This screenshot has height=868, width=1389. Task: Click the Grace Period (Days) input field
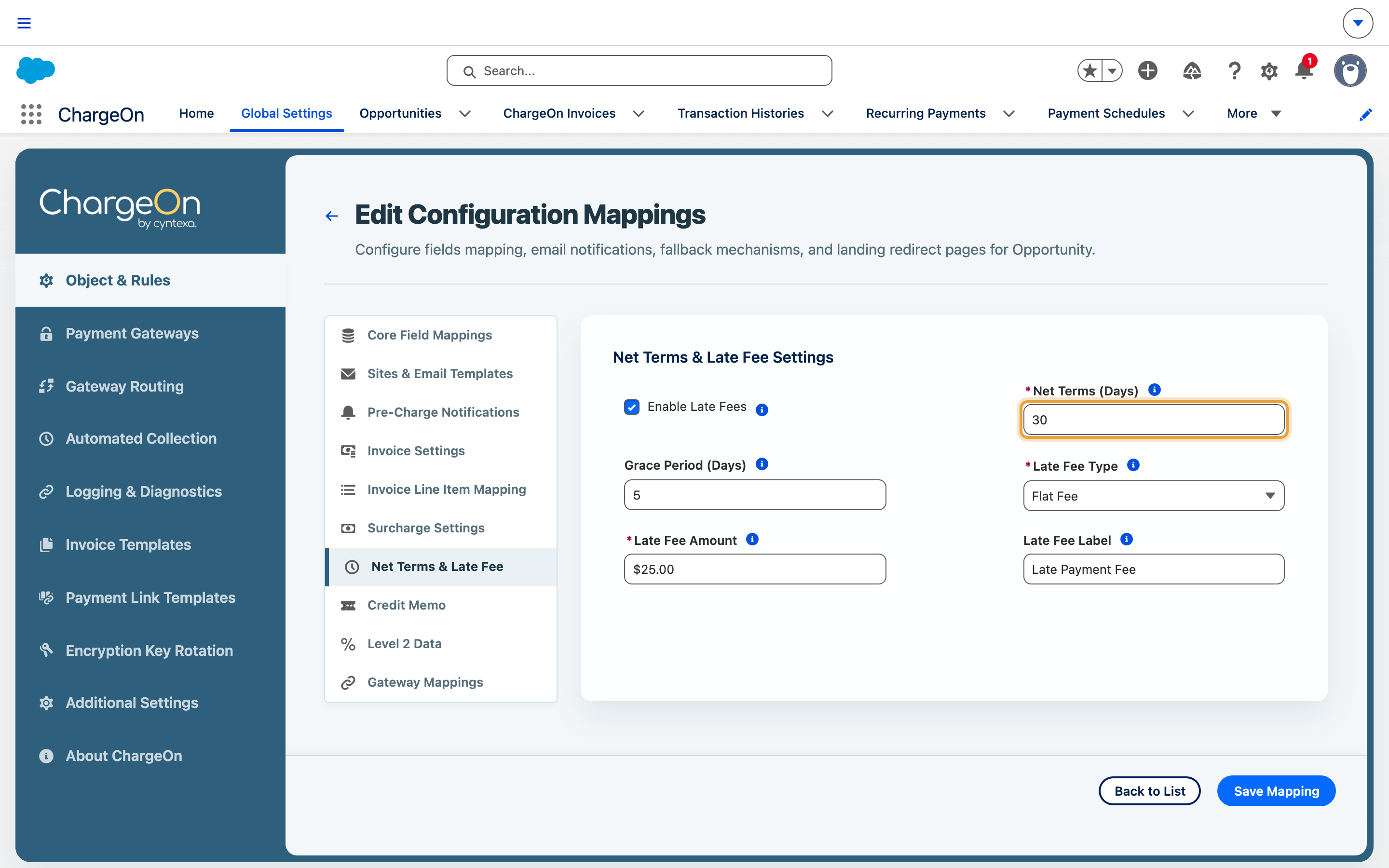755,495
